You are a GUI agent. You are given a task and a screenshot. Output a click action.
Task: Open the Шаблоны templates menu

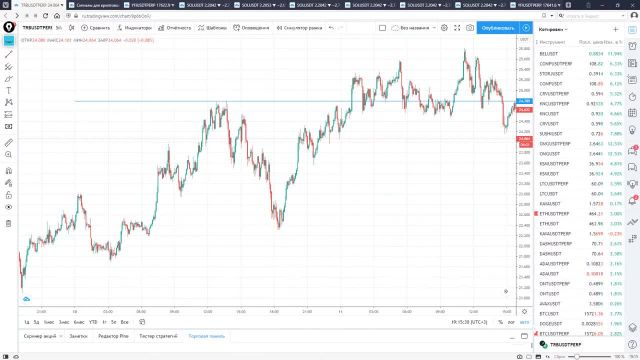pyautogui.click(x=212, y=28)
